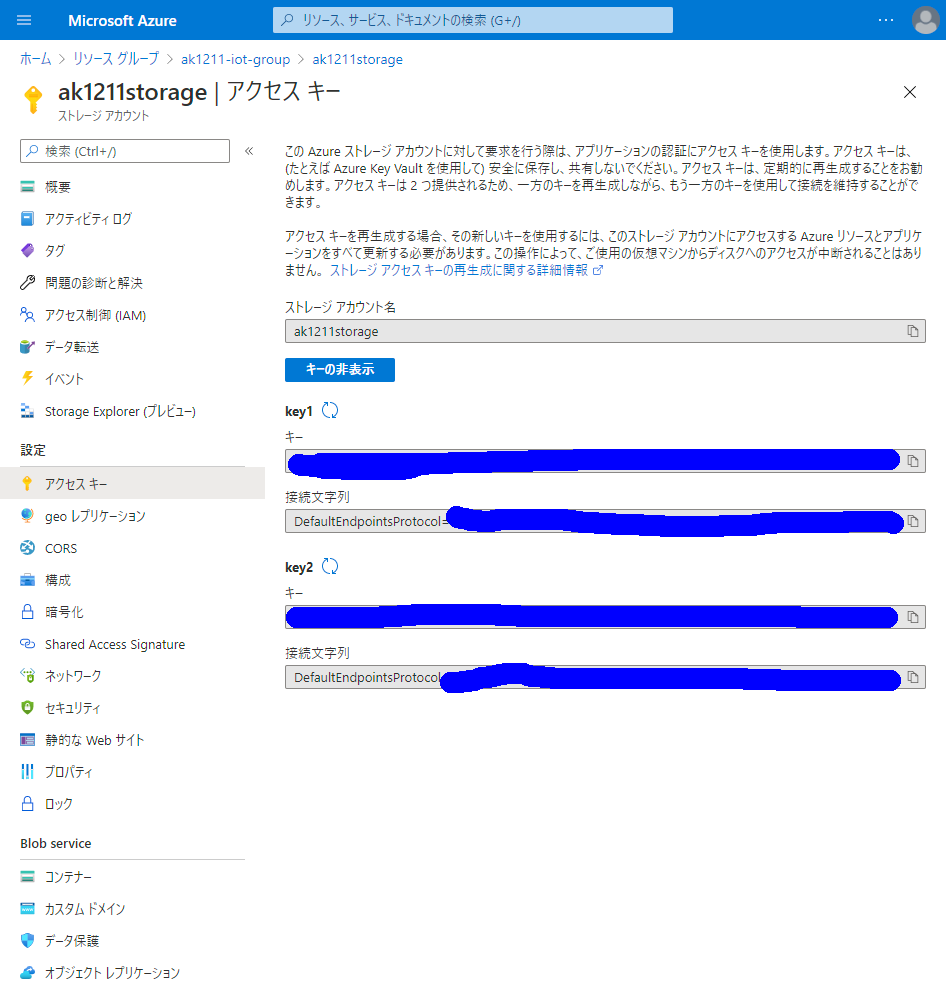Select Shared Access Signature in sidebar

coord(114,645)
